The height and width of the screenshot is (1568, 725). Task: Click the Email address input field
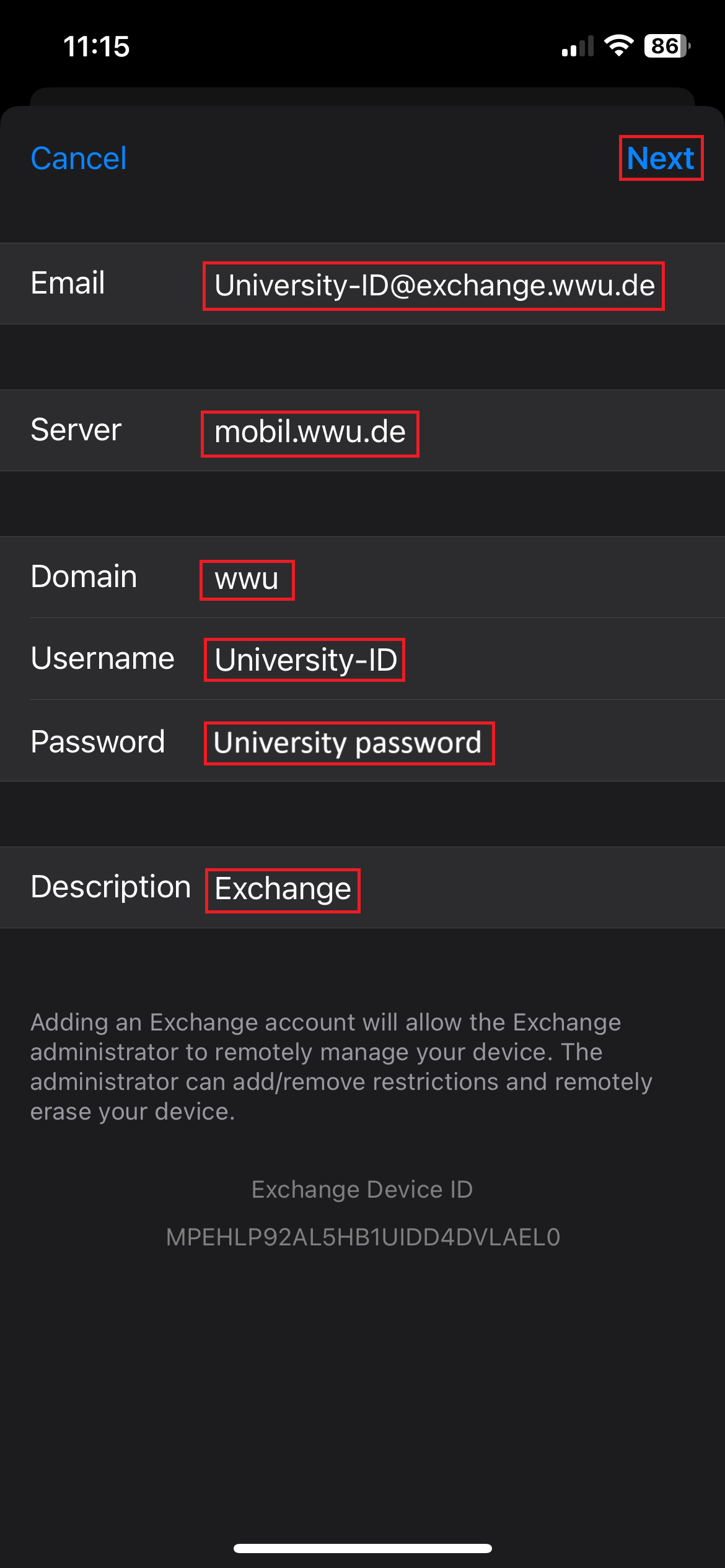point(434,285)
